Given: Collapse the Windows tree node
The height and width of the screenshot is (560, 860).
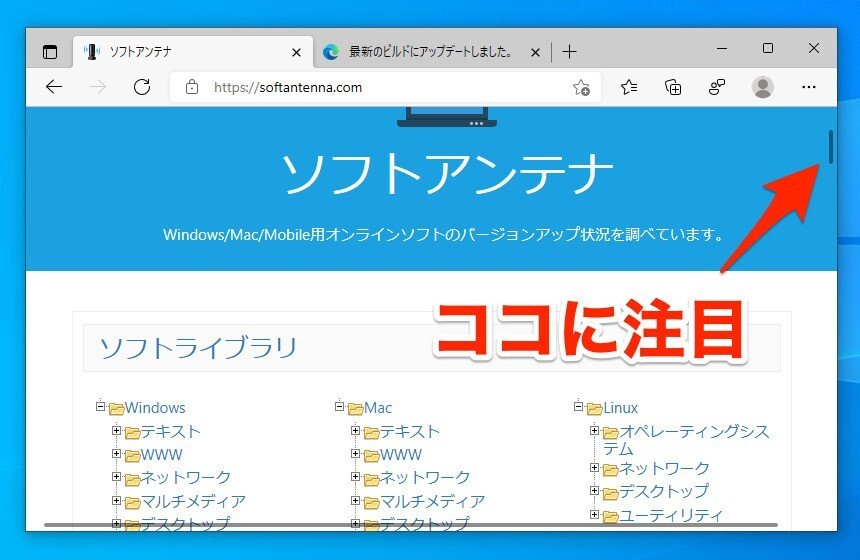Looking at the screenshot, I should [x=100, y=406].
